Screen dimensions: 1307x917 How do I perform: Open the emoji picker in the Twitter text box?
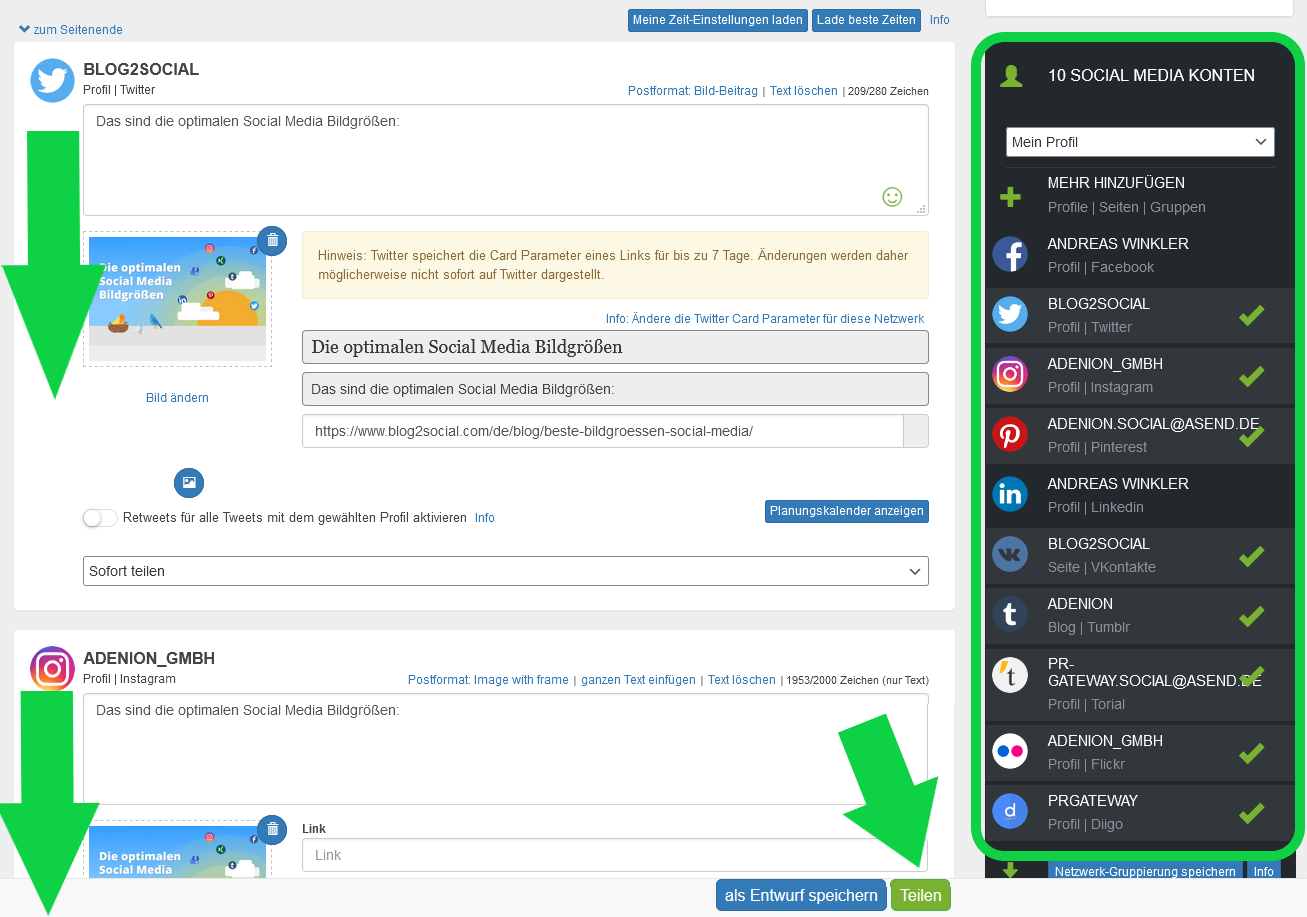click(892, 197)
